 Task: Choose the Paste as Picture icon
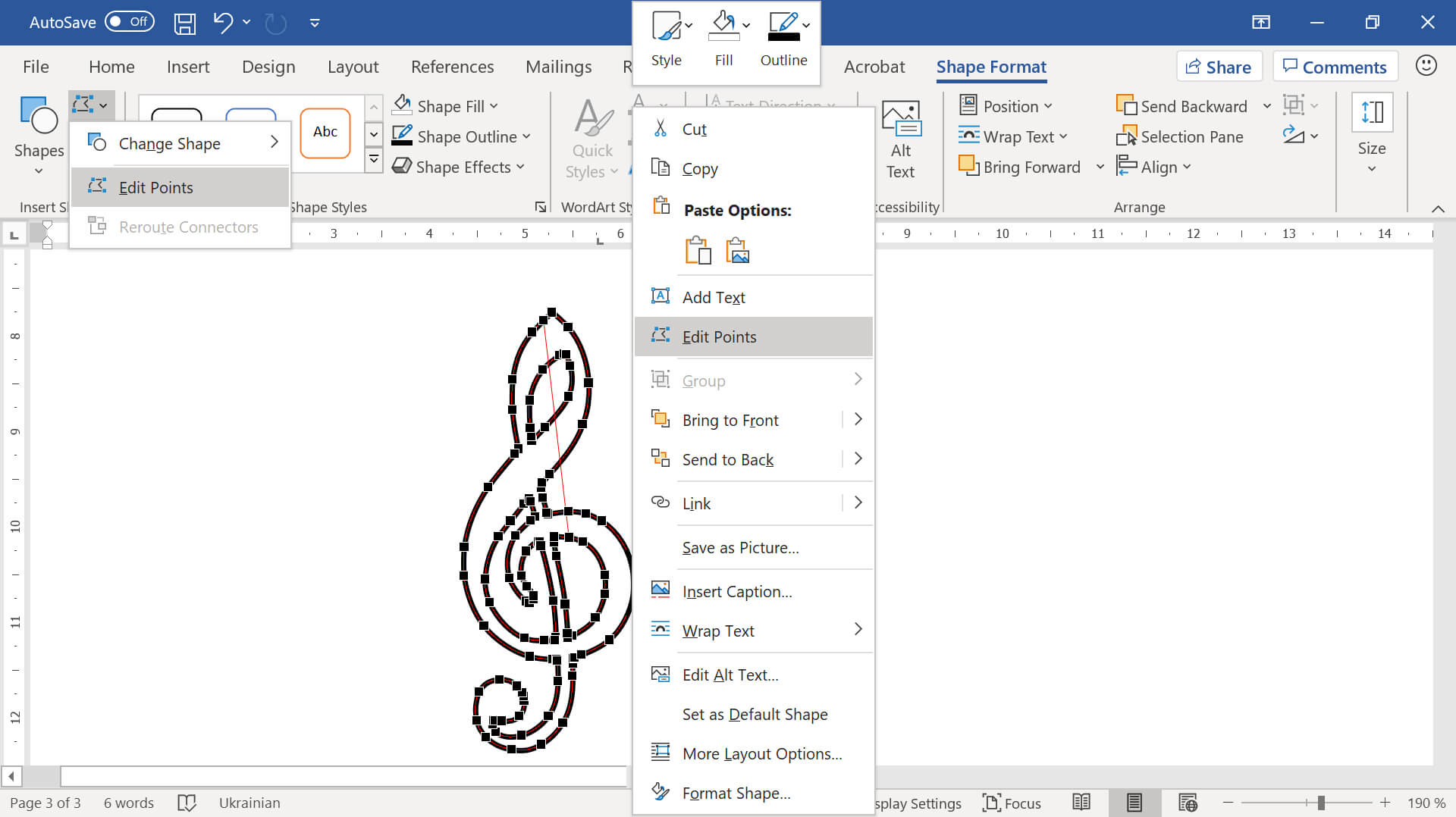coord(737,250)
